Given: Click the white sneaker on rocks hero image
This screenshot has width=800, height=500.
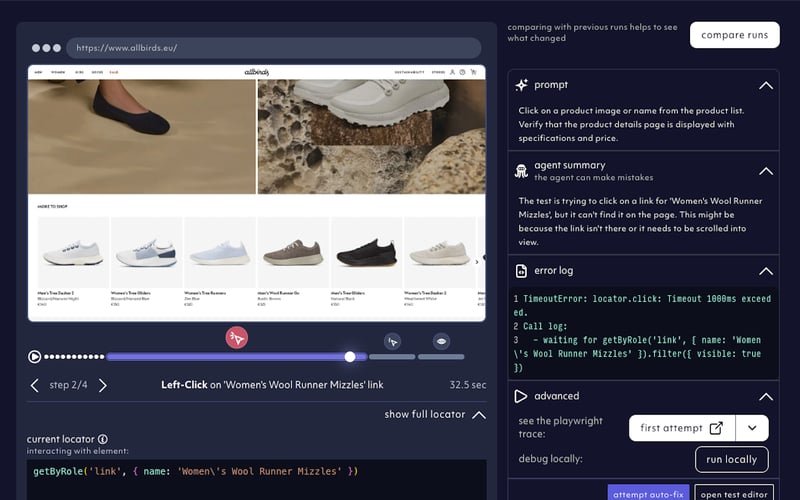Looking at the screenshot, I should coord(371,137).
